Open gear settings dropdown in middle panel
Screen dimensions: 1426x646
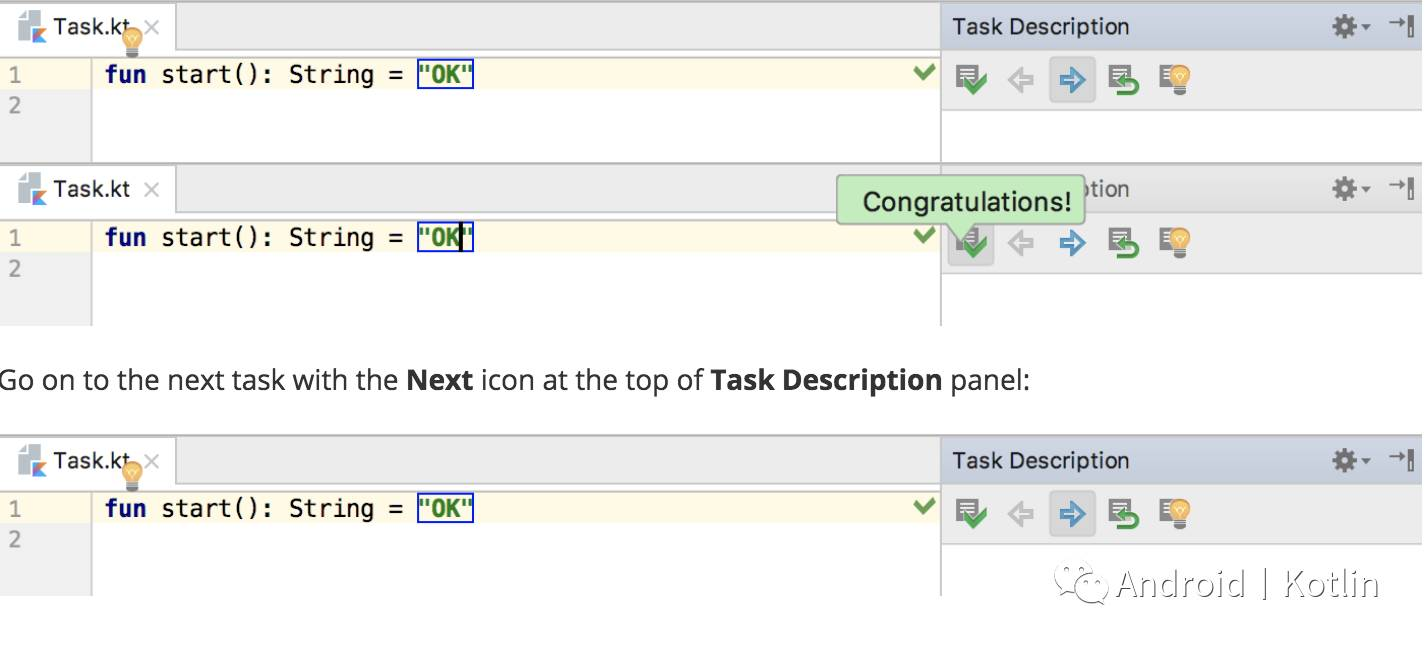coord(1350,189)
